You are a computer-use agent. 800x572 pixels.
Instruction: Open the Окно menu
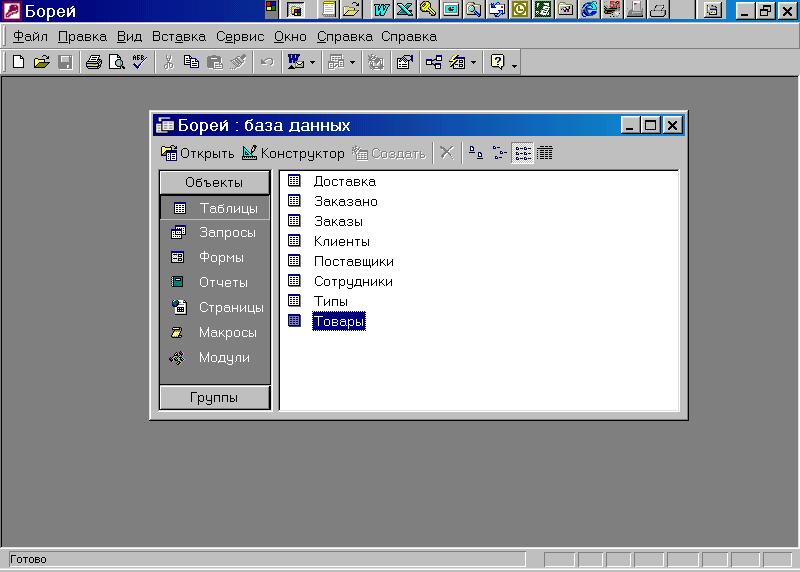click(290, 37)
